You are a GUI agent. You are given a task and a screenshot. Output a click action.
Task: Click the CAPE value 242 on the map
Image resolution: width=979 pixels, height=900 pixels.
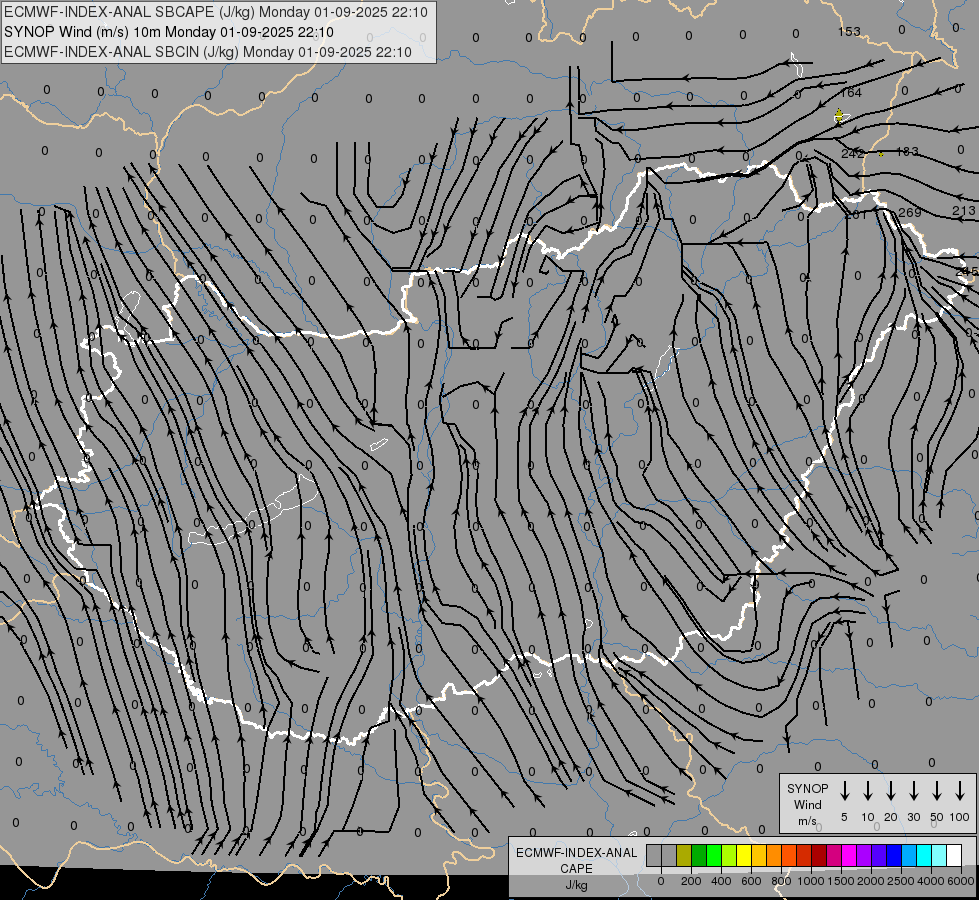[852, 154]
